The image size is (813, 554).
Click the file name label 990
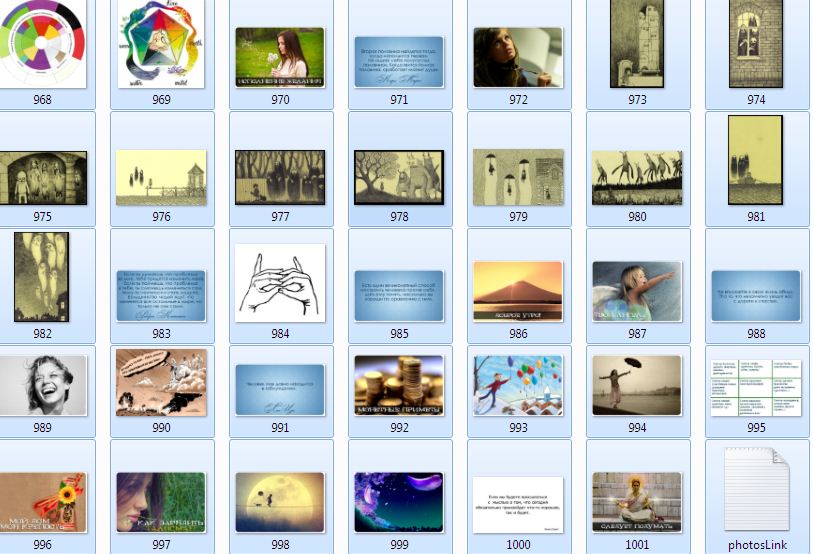[x=161, y=427]
